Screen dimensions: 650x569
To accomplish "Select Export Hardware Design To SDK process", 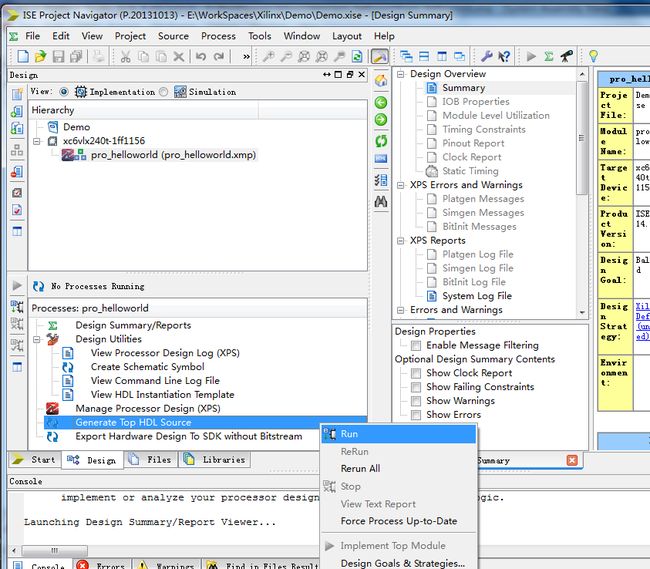I will point(189,436).
